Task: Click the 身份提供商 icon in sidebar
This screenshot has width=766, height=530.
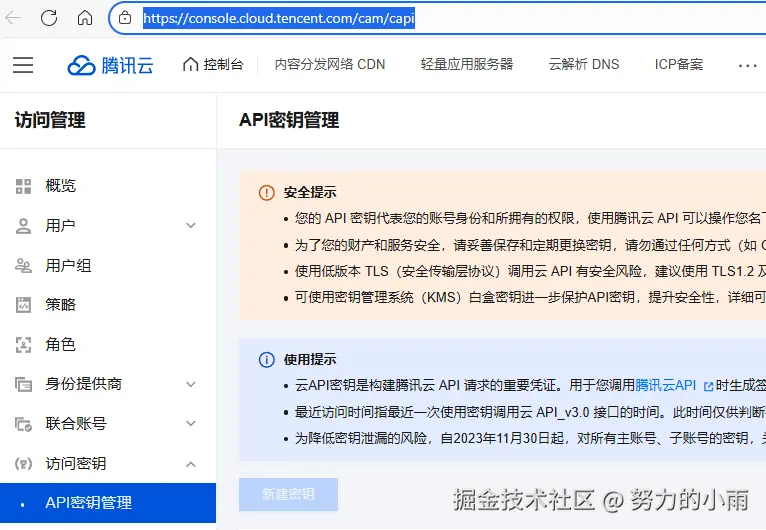Action: coord(23,384)
